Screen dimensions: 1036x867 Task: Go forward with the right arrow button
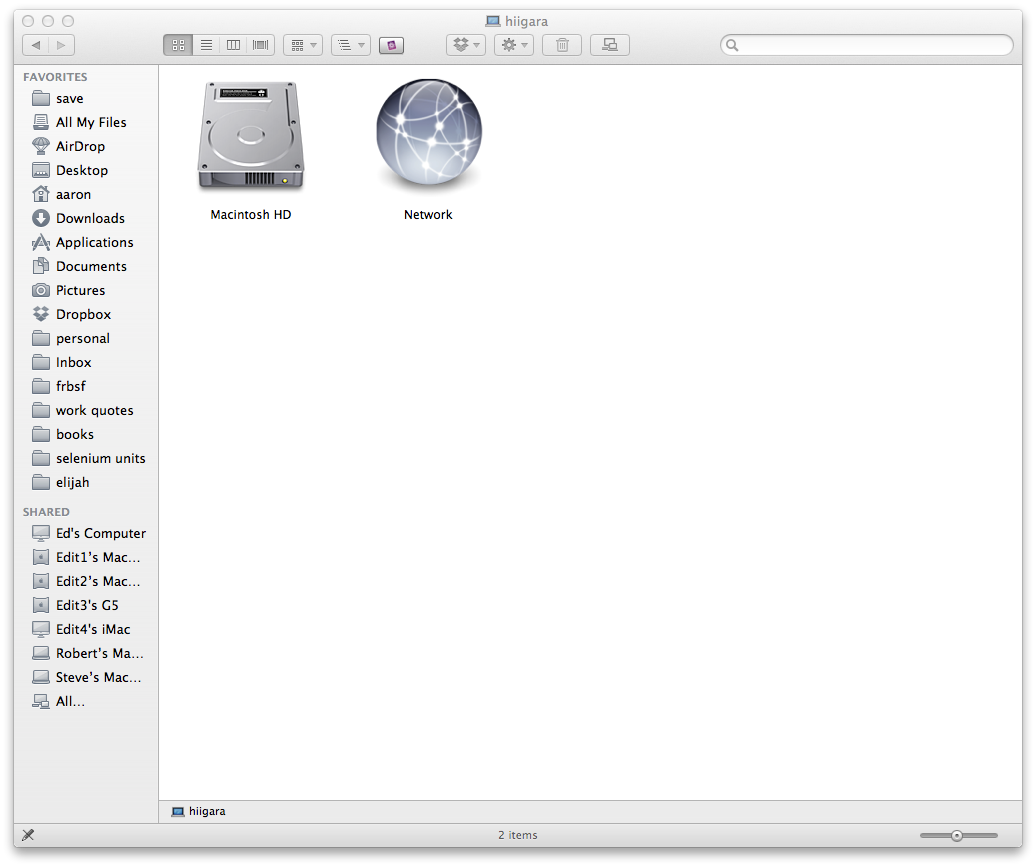click(x=61, y=45)
